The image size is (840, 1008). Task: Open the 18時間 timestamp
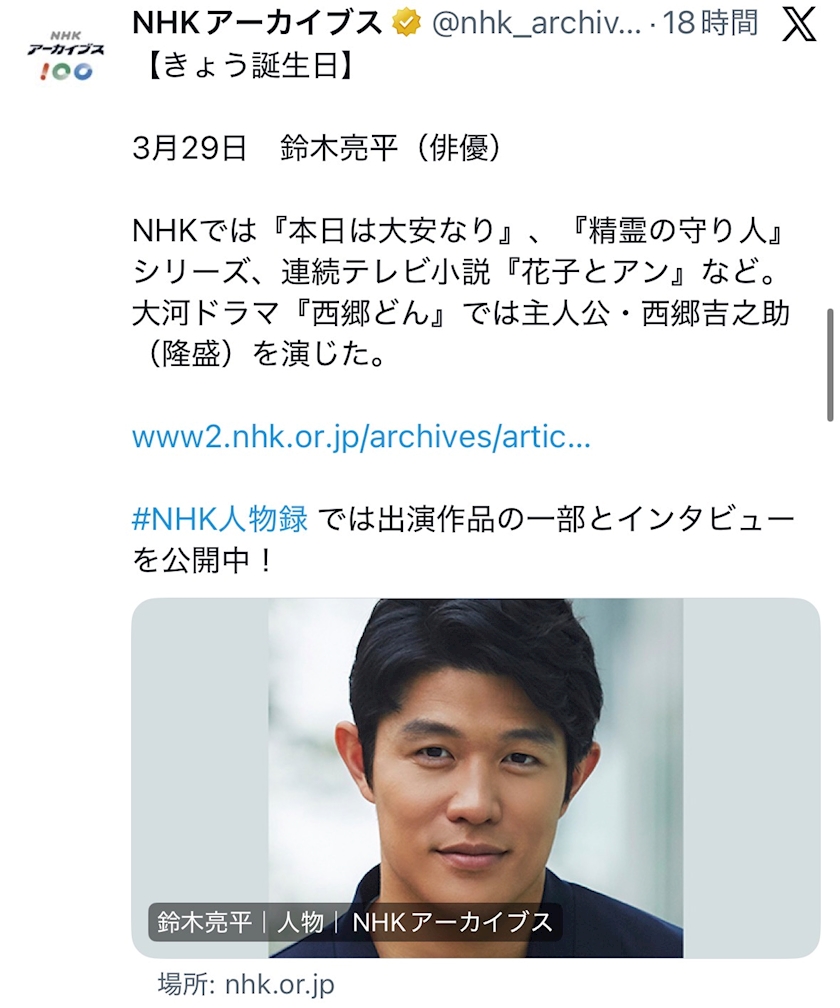(x=710, y=23)
